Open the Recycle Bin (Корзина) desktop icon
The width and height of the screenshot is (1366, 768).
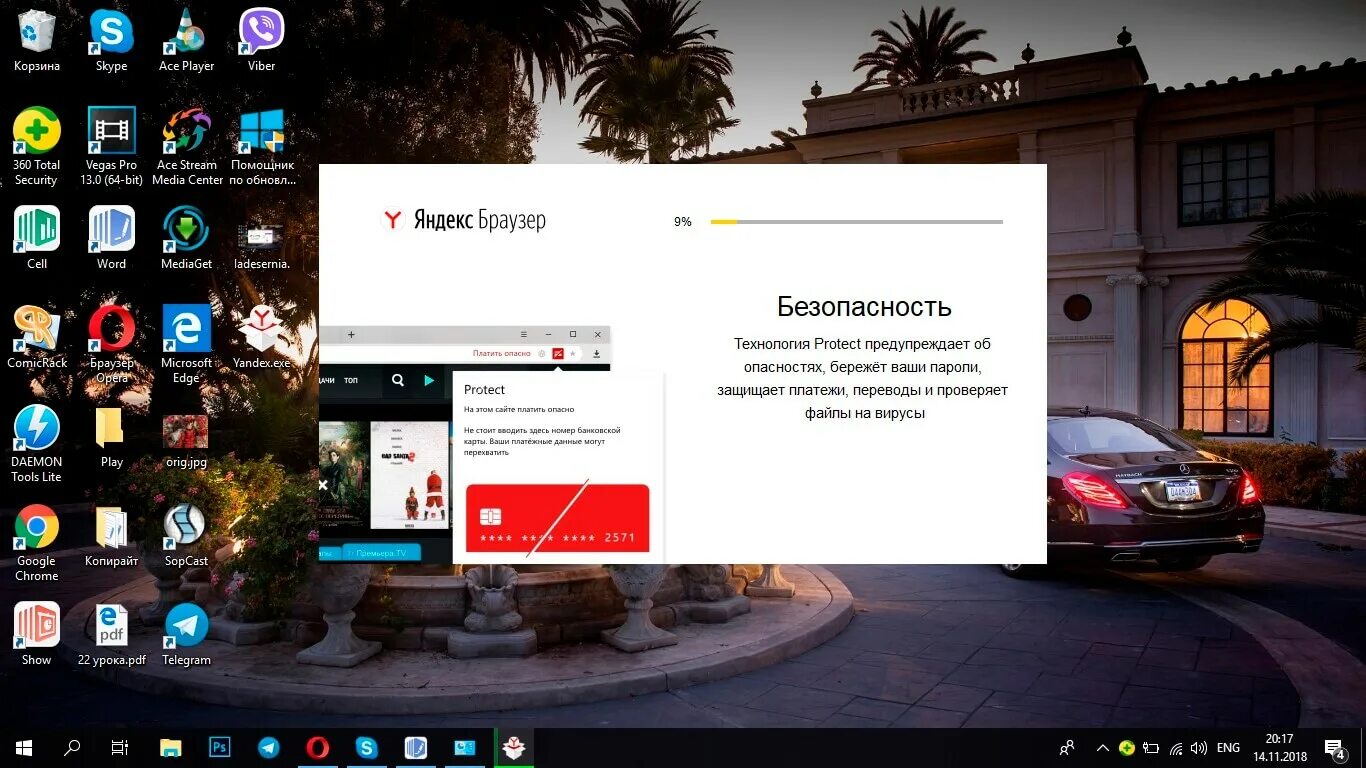click(37, 40)
